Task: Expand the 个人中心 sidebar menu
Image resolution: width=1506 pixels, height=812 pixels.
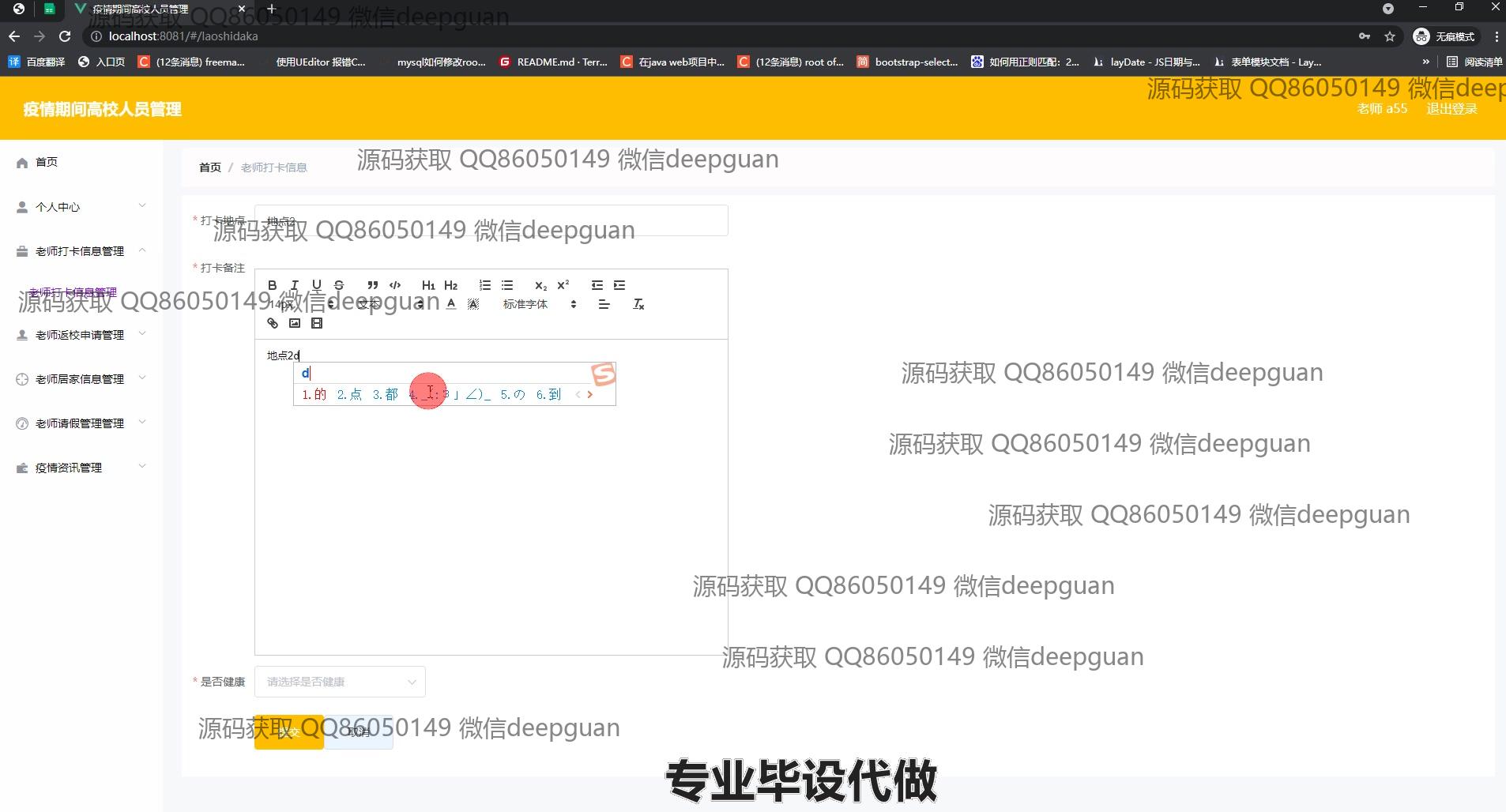Action: click(81, 207)
